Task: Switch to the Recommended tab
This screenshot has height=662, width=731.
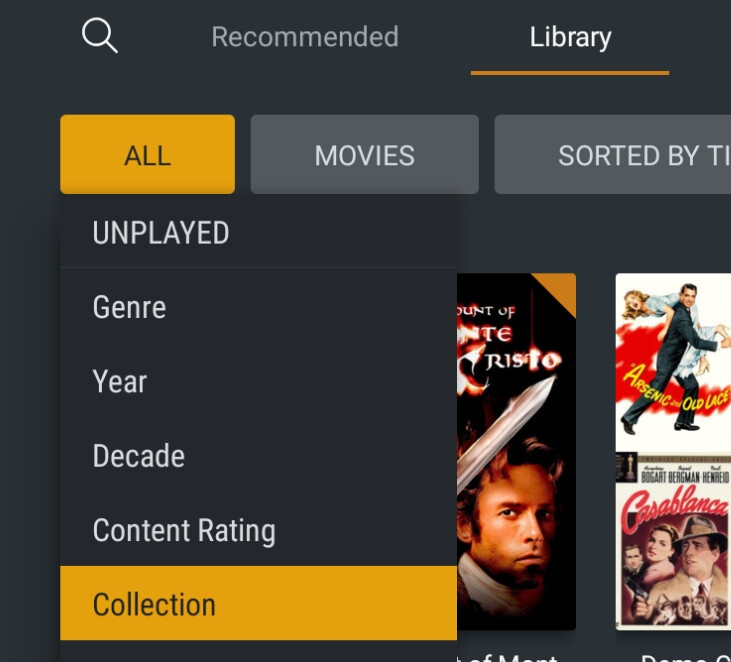Action: pyautogui.click(x=305, y=36)
